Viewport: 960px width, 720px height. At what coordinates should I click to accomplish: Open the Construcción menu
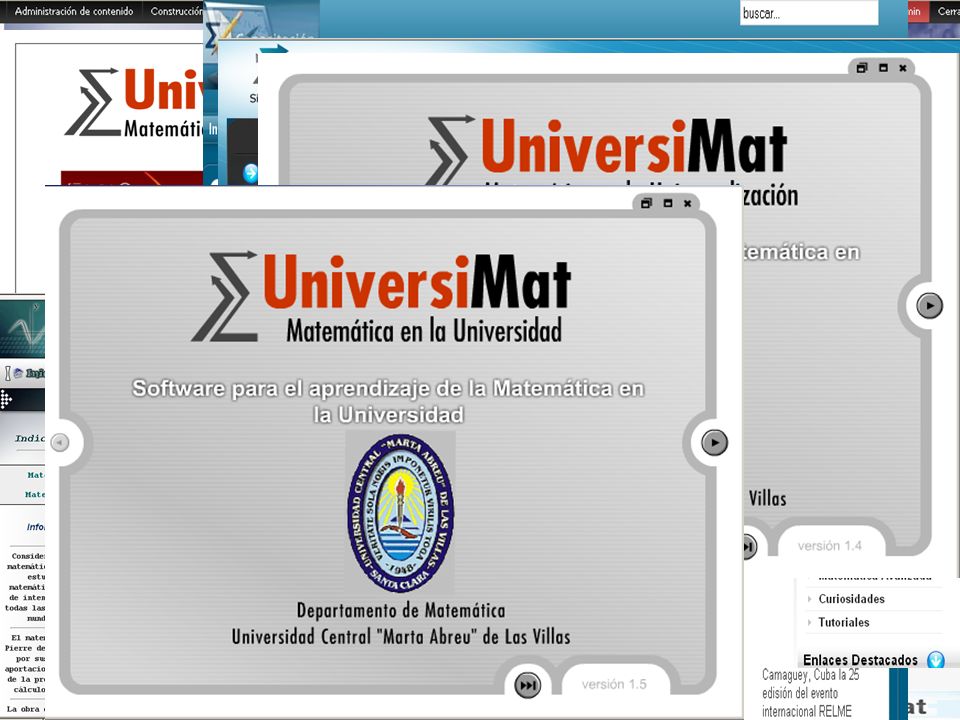[176, 11]
